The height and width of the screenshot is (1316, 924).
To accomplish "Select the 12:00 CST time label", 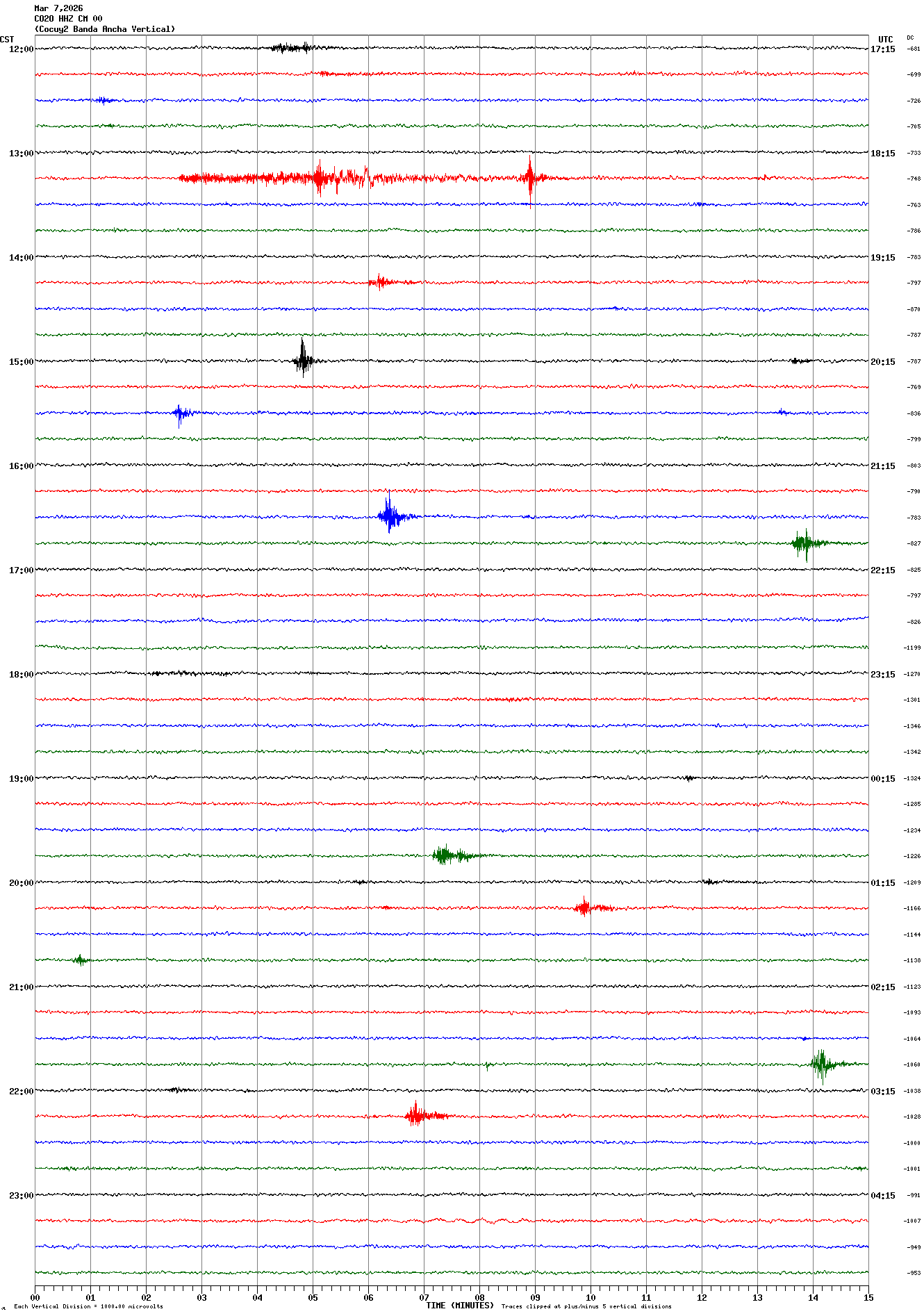I will click(21, 49).
